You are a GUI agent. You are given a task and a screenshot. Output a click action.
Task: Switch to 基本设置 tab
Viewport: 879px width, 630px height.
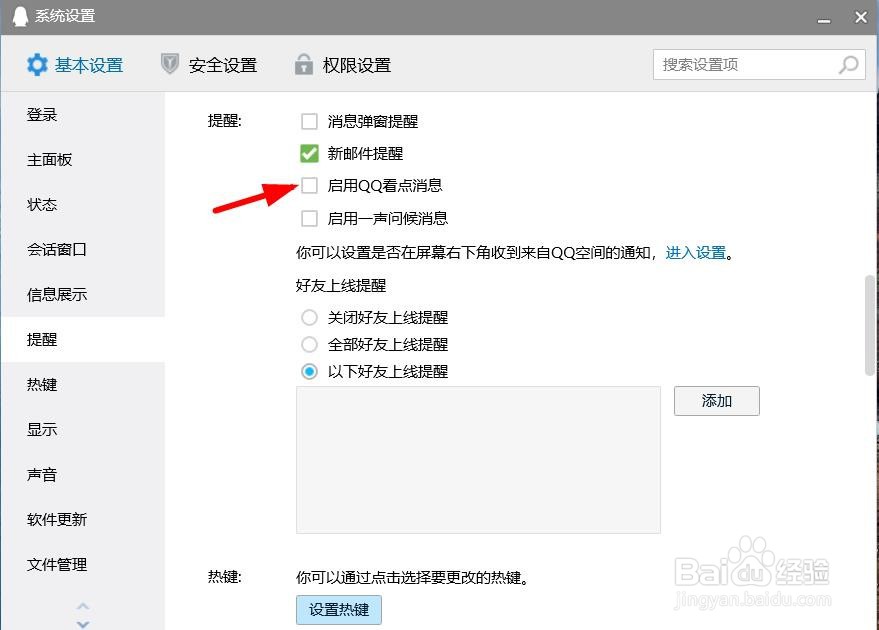(x=75, y=65)
